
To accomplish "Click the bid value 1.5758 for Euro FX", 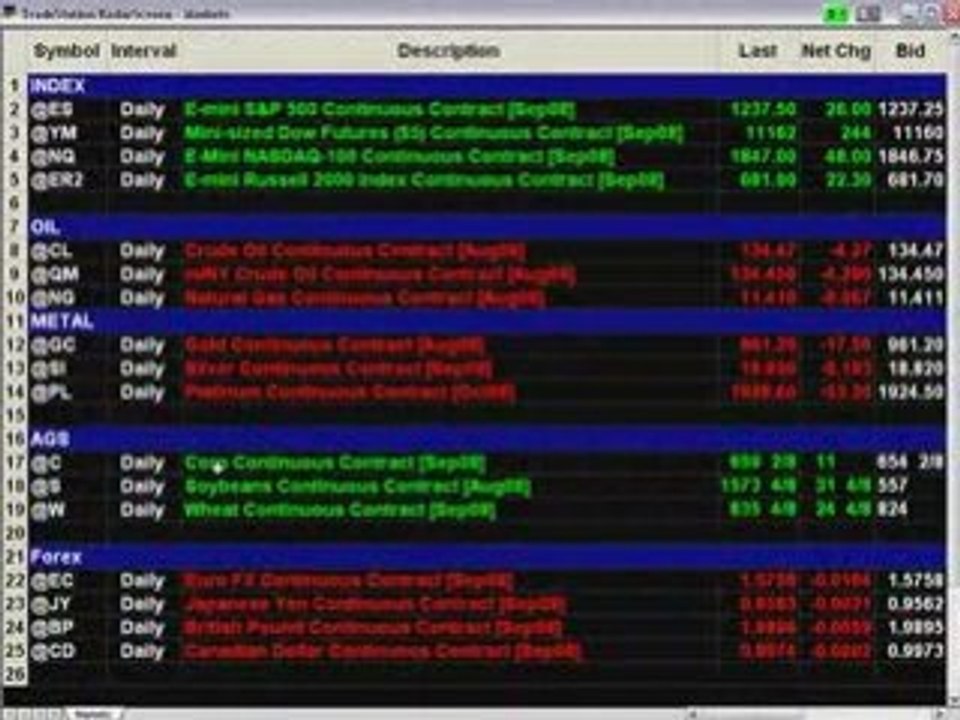I will click(915, 580).
